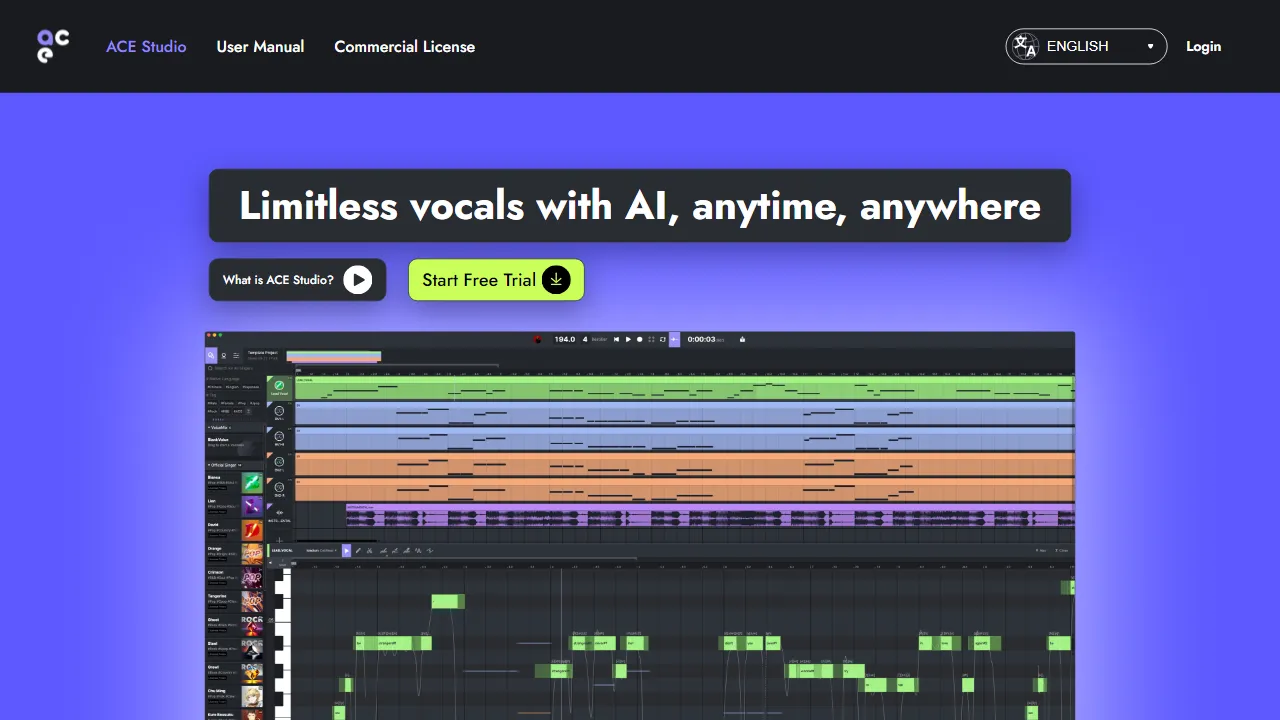Click the red circular icon left of the tempo
Screen dimensions: 1280x720
coord(537,340)
